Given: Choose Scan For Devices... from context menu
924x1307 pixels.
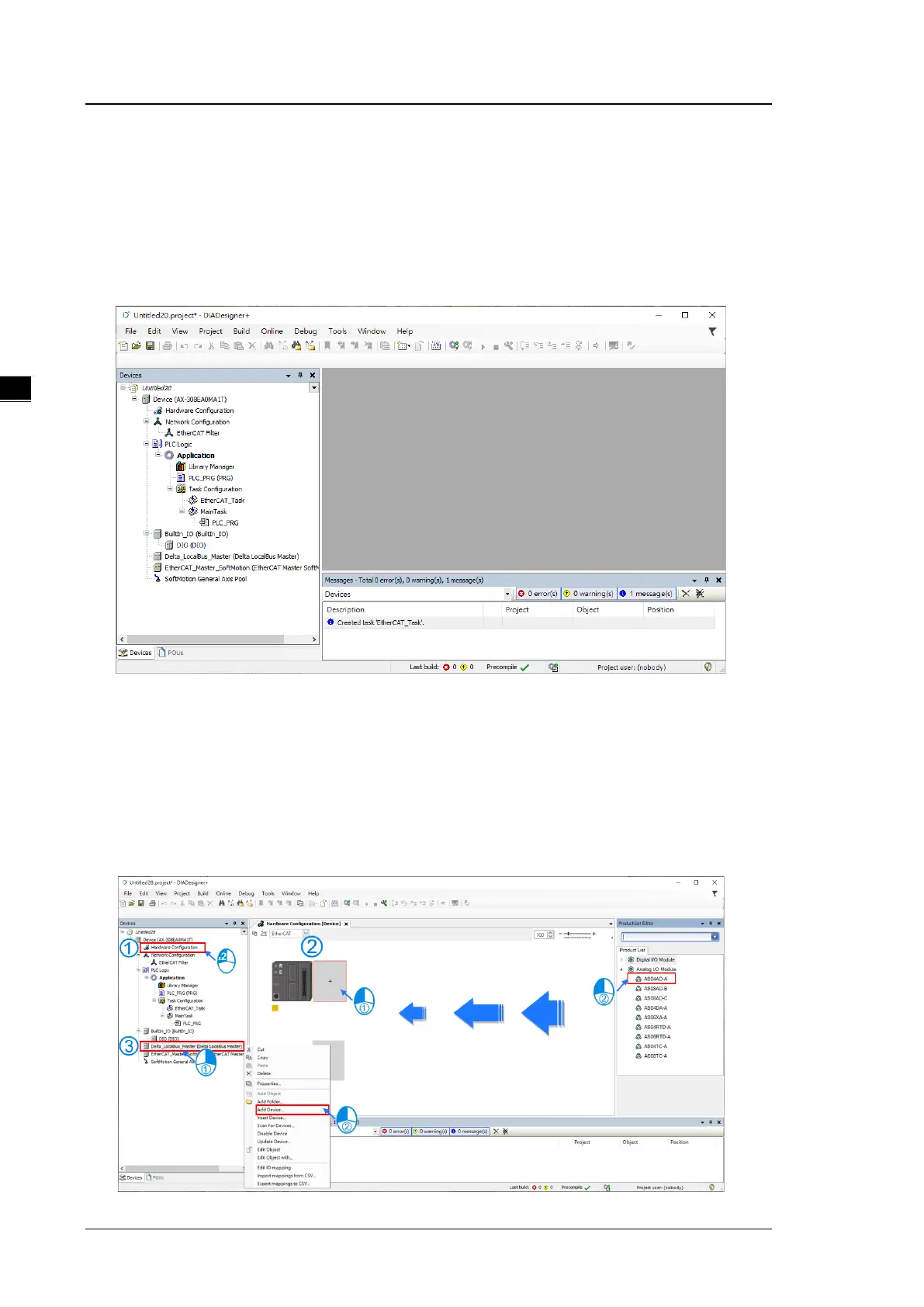Looking at the screenshot, I should (x=275, y=1125).
